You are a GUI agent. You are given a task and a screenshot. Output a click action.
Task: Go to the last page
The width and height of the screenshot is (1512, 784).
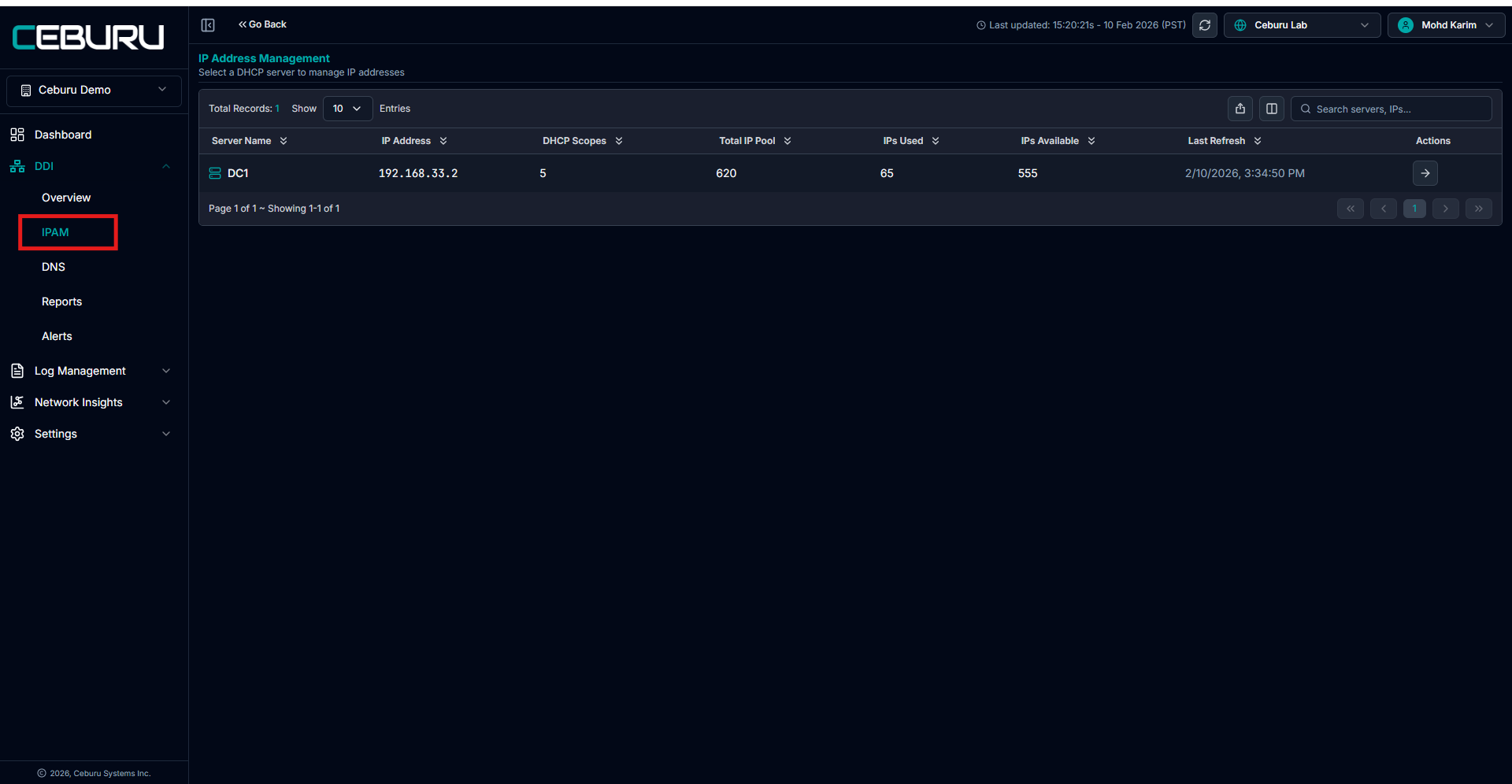(x=1479, y=209)
